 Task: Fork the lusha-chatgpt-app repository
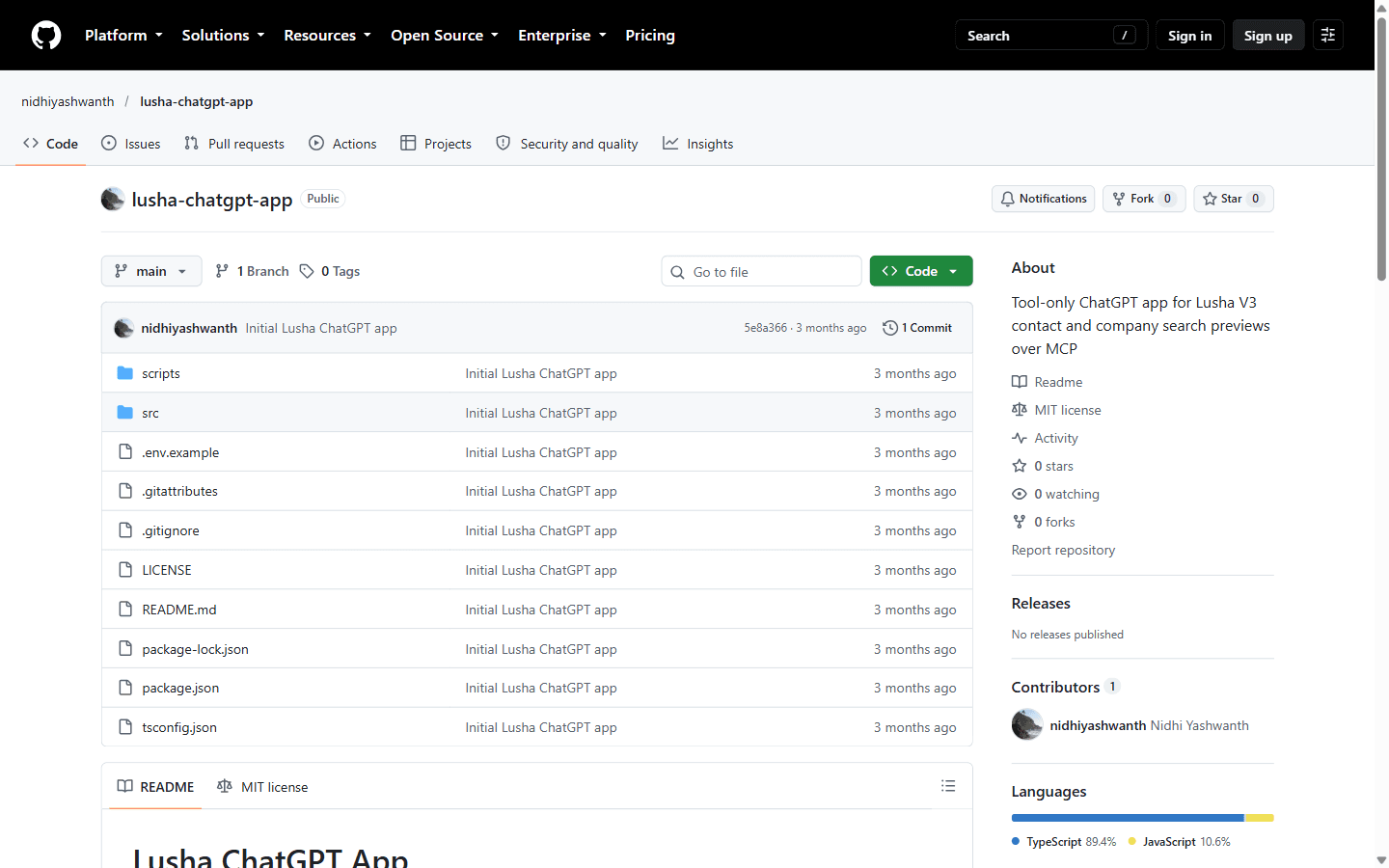pyautogui.click(x=1144, y=199)
